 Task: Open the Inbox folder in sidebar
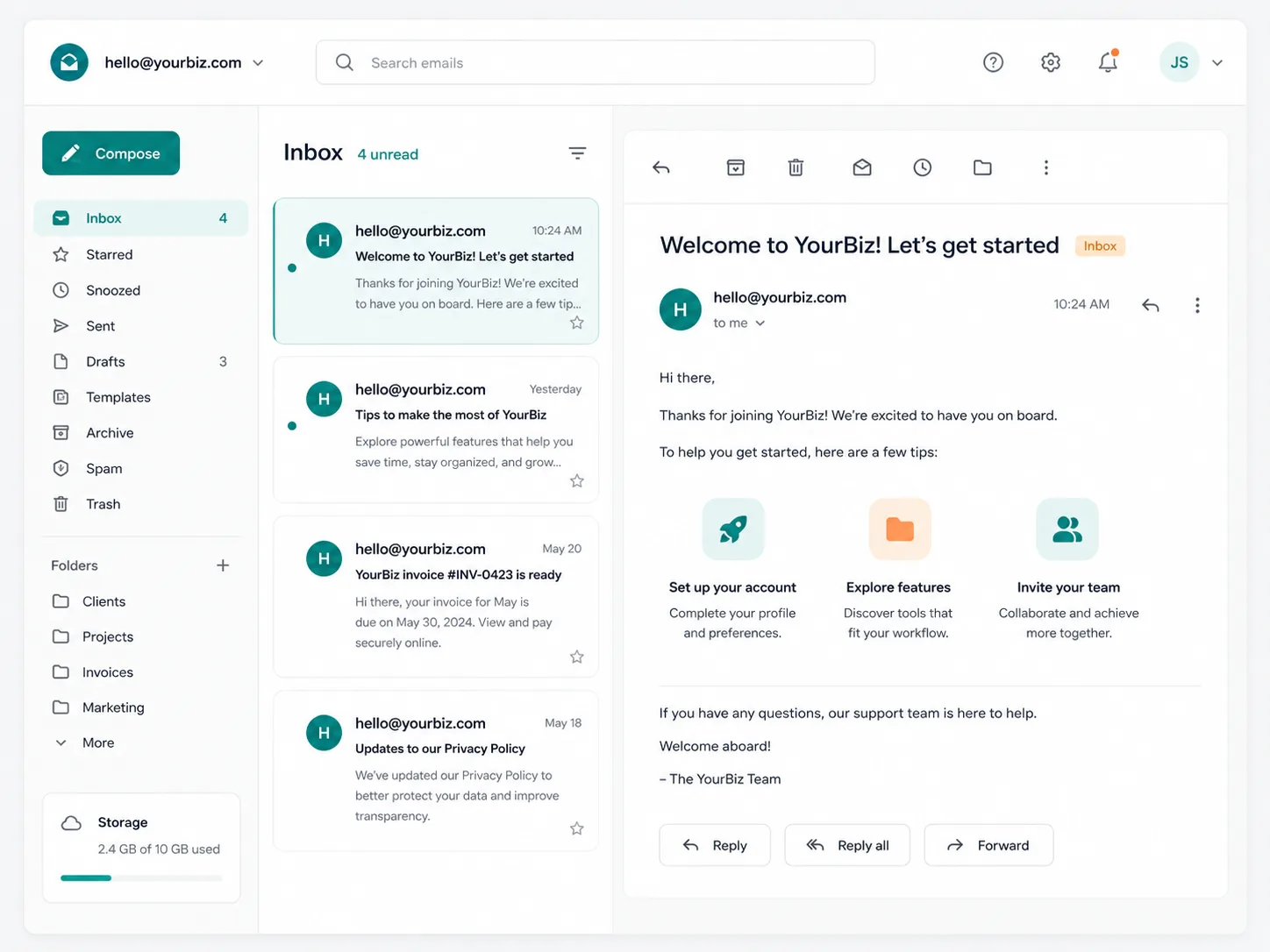tap(140, 218)
